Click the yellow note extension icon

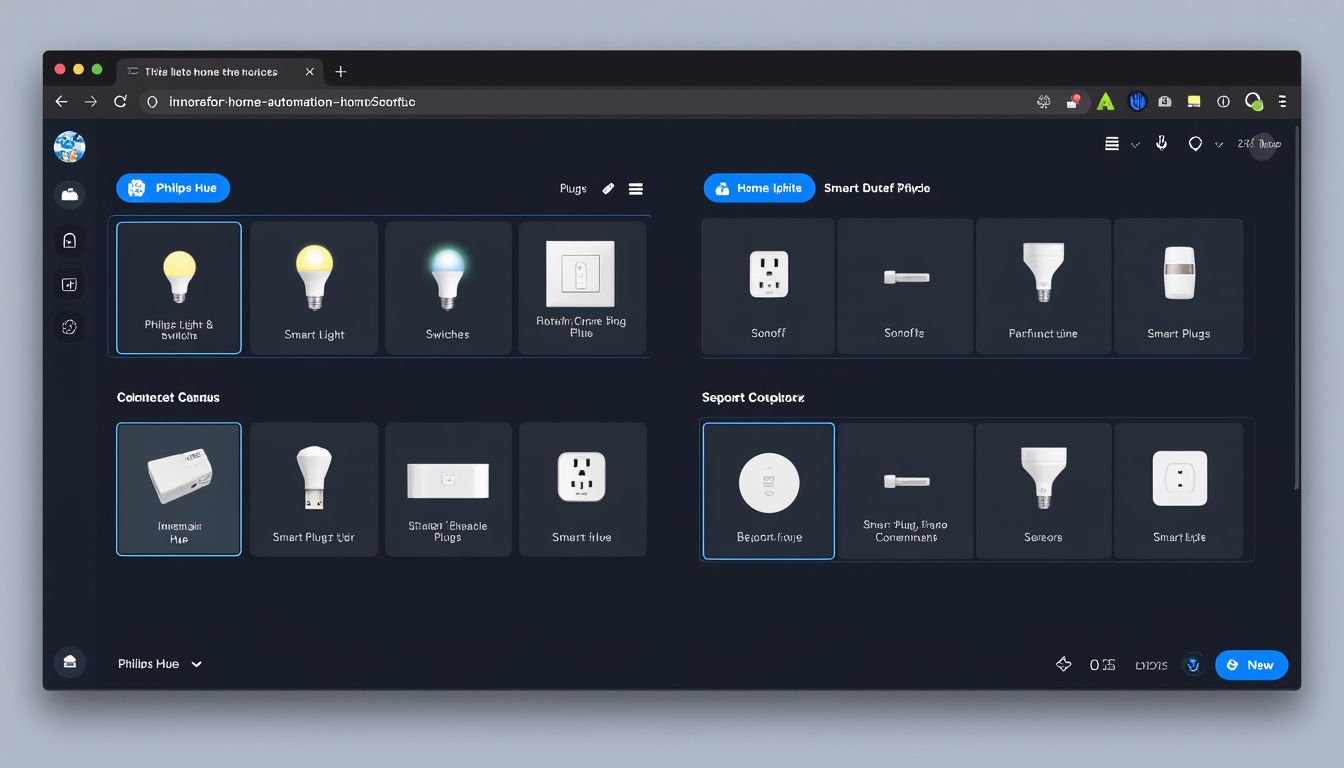tap(1194, 101)
